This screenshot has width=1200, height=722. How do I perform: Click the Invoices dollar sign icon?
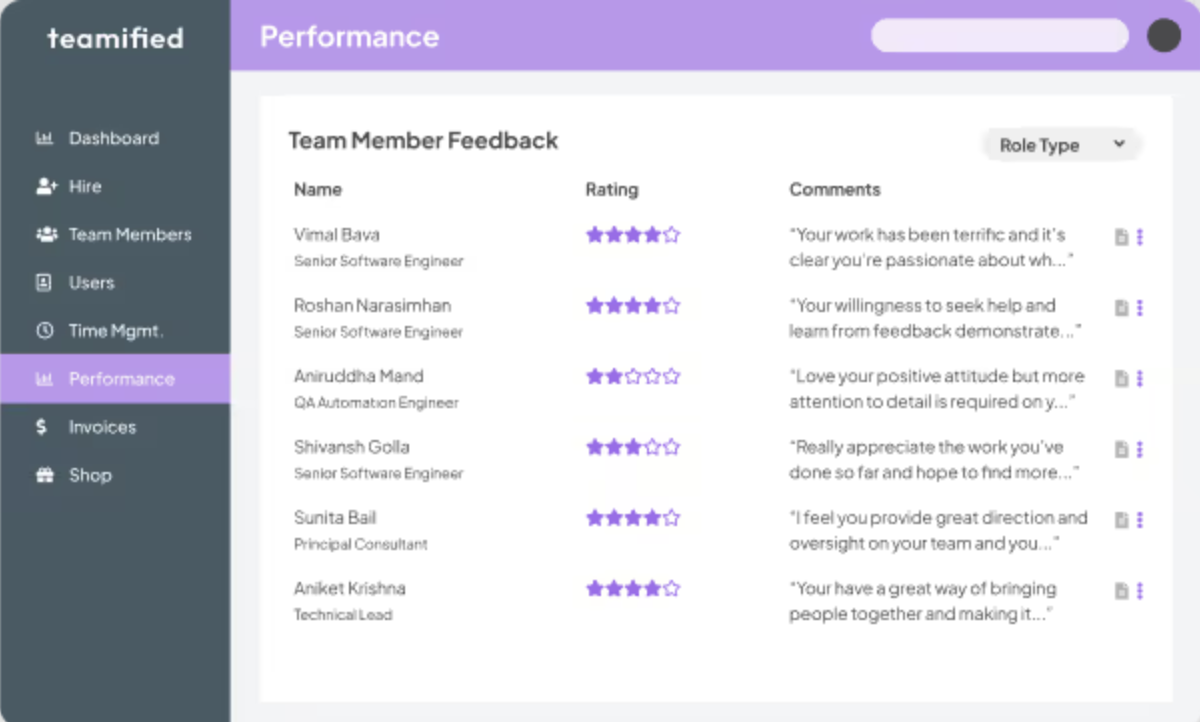[x=42, y=427]
